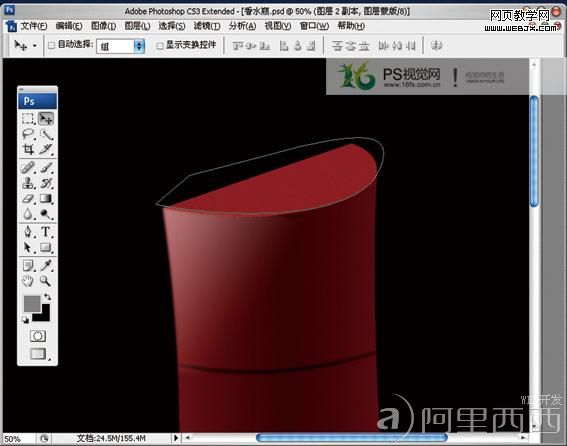
Task: Open the gray foreground color swatch
Action: [x=32, y=303]
